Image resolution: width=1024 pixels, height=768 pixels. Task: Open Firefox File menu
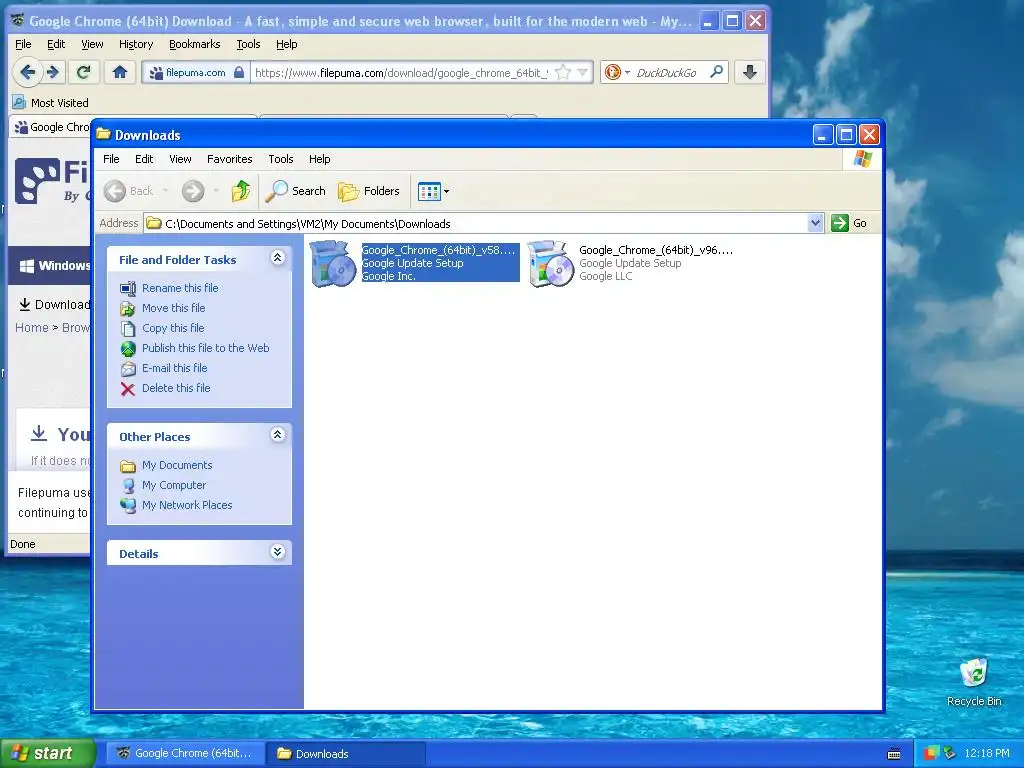(23, 44)
